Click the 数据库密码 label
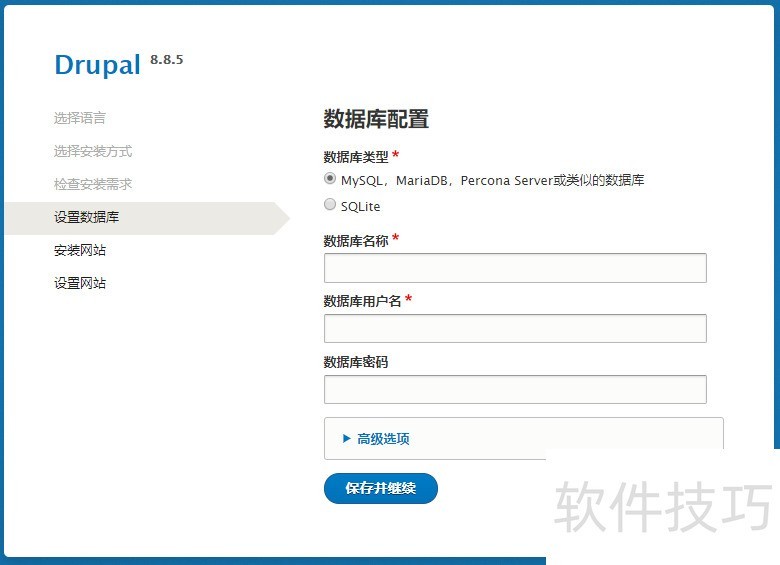This screenshot has height=565, width=780. [356, 362]
